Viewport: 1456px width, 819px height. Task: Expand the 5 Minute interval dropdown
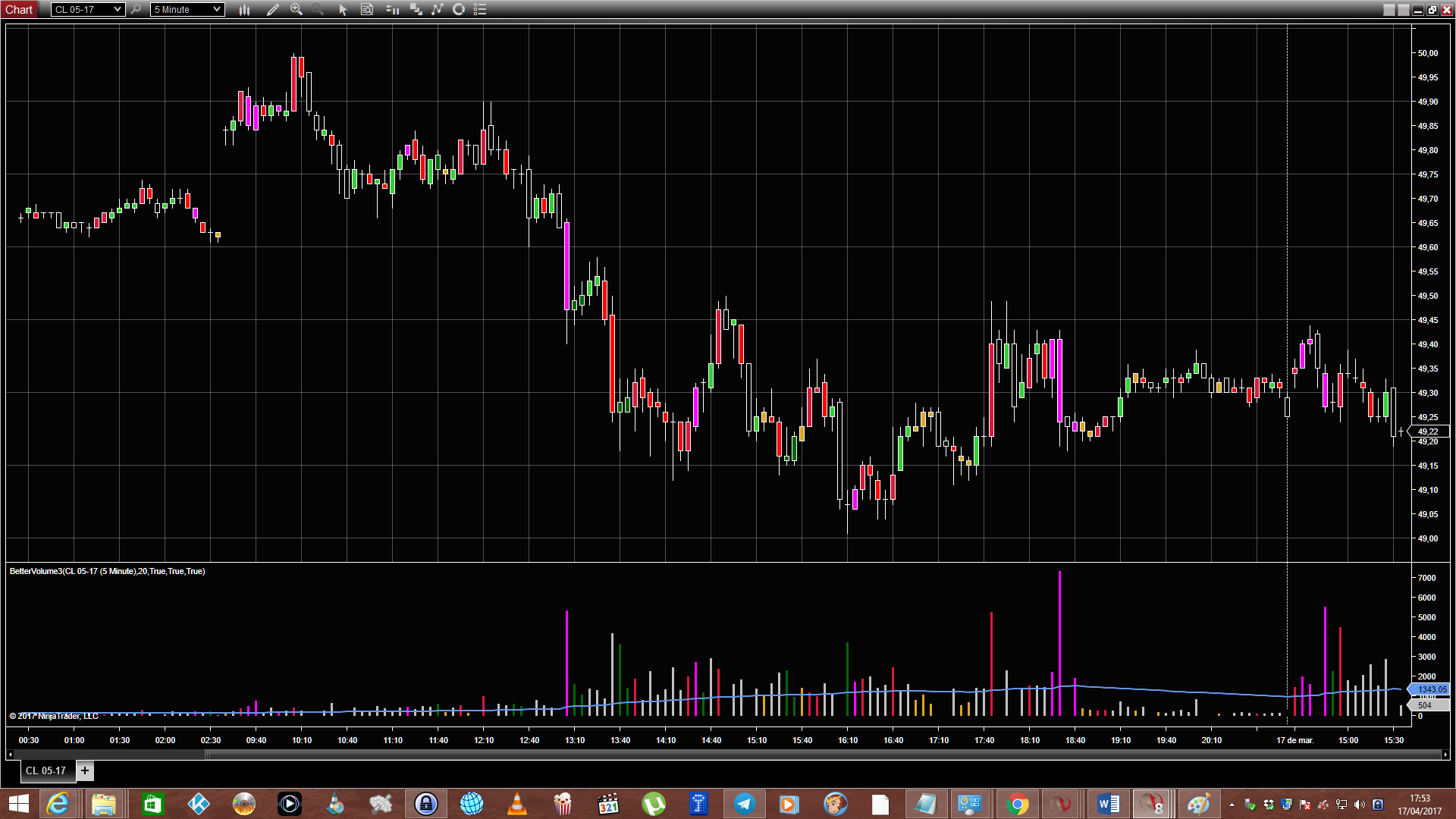click(x=187, y=10)
